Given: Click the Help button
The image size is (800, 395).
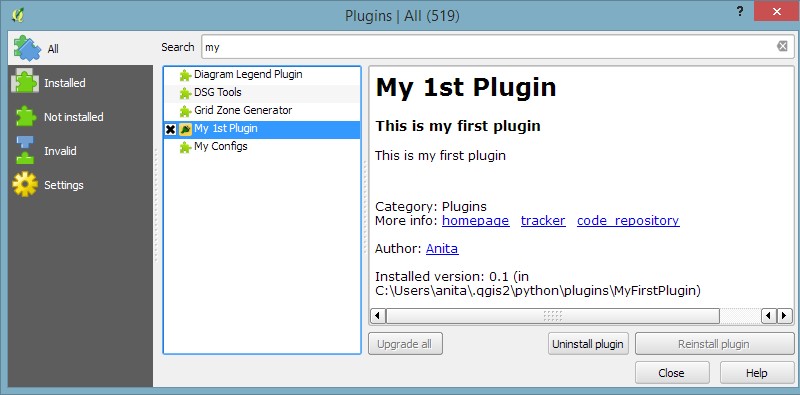Looking at the screenshot, I should pos(757,373).
